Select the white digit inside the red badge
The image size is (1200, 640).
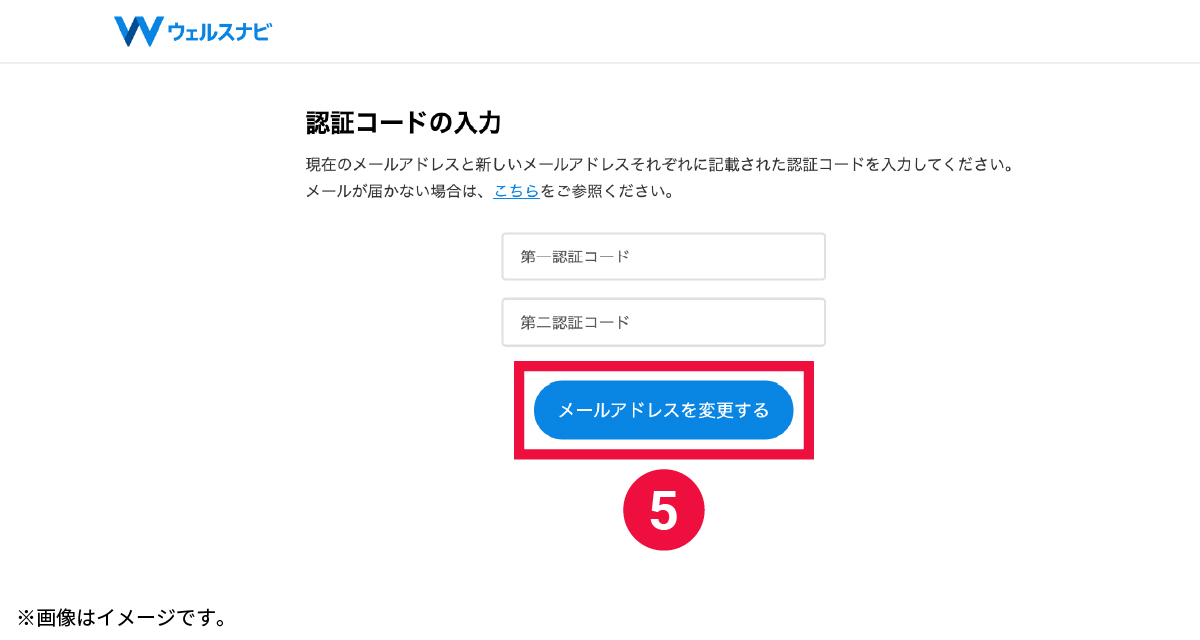pos(664,511)
